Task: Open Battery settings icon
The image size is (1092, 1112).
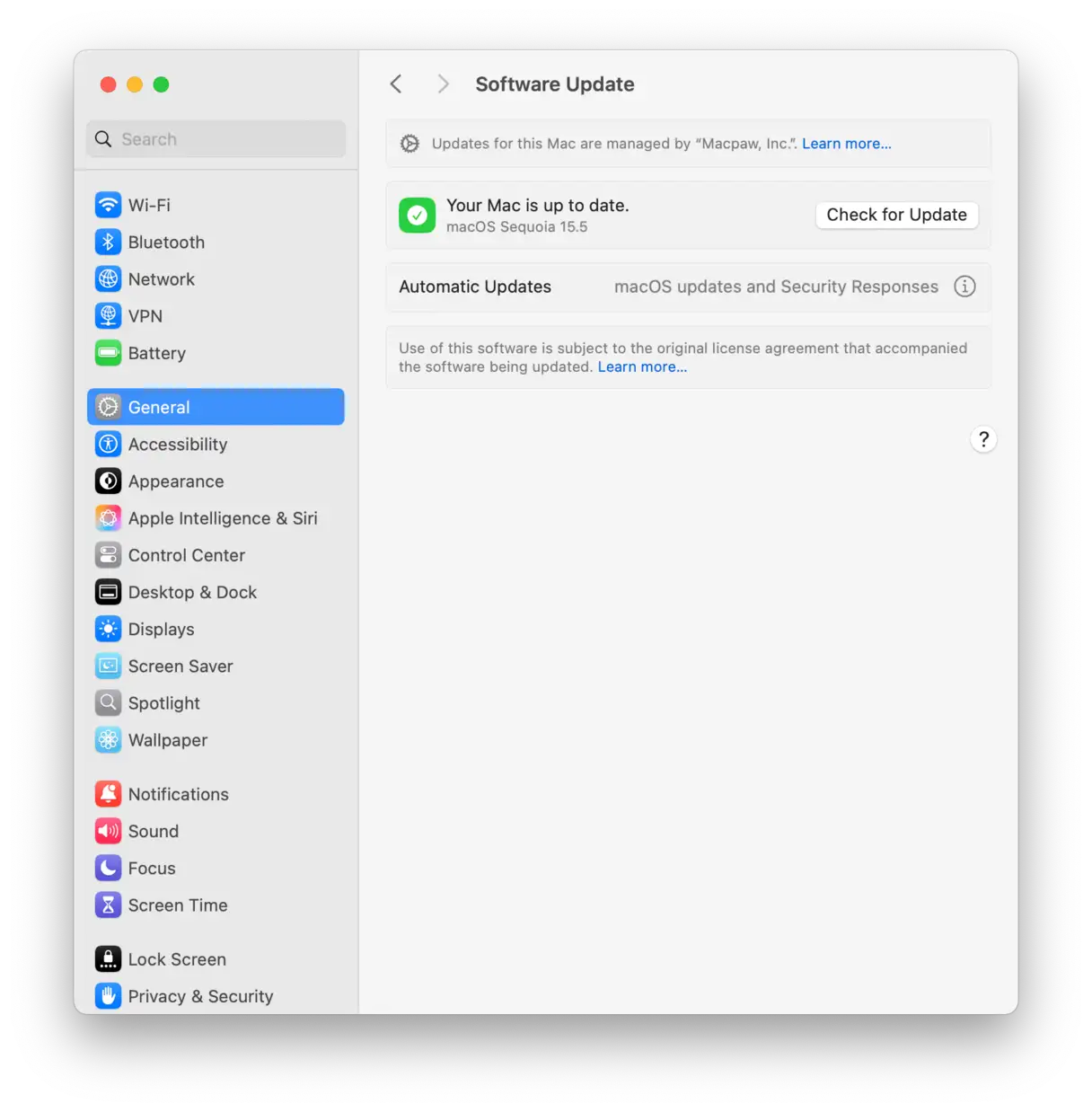Action: tap(108, 353)
